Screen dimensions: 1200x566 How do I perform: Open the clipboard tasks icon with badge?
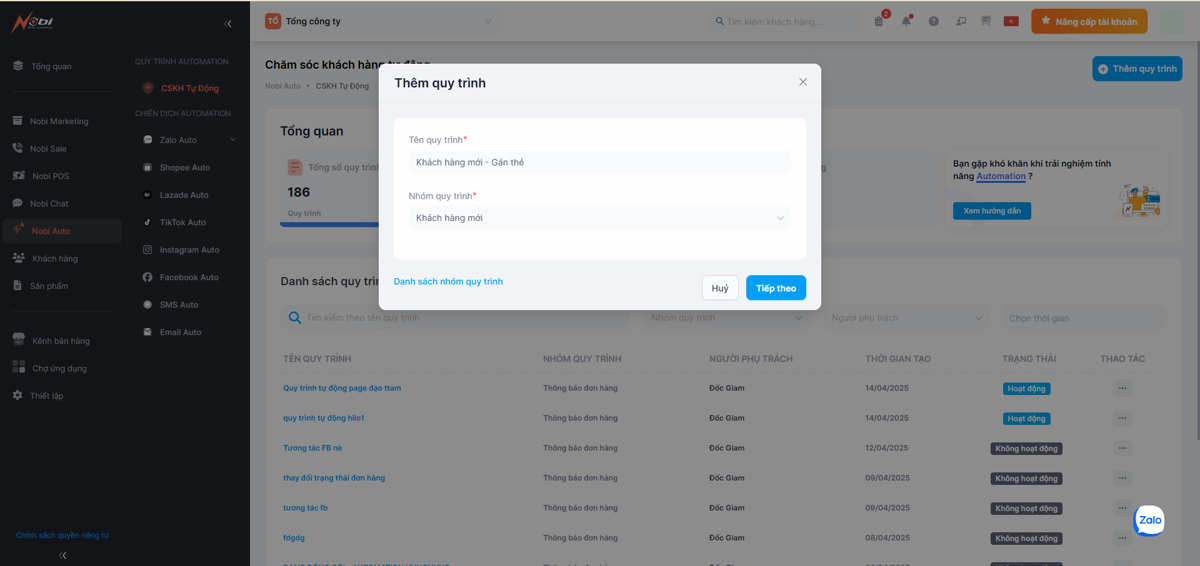pyautogui.click(x=879, y=21)
